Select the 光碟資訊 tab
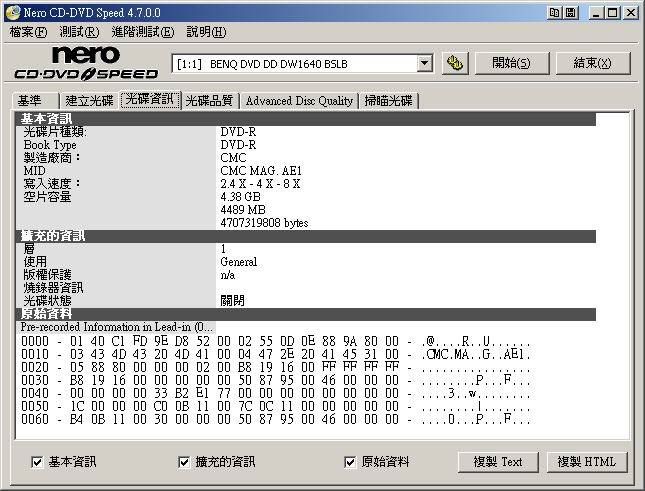This screenshot has height=491, width=645. click(x=150, y=99)
